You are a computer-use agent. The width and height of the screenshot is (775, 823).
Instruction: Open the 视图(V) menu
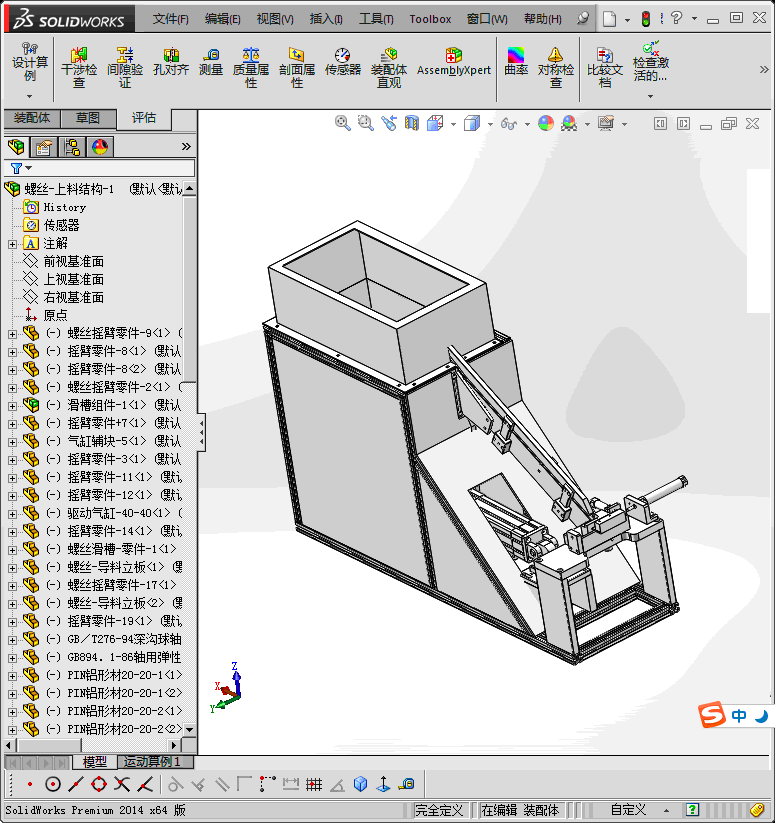275,19
